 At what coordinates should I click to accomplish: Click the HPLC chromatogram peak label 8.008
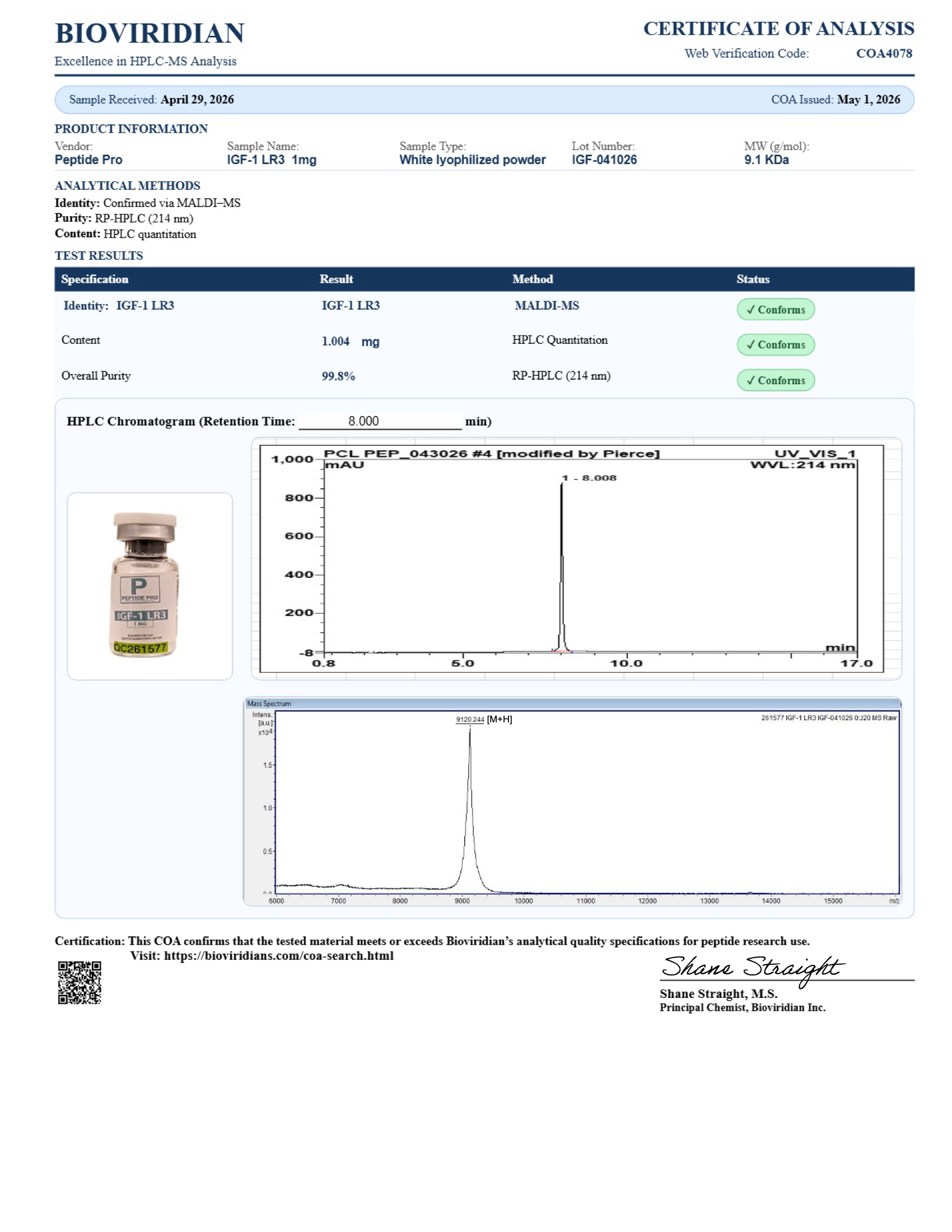click(x=589, y=478)
